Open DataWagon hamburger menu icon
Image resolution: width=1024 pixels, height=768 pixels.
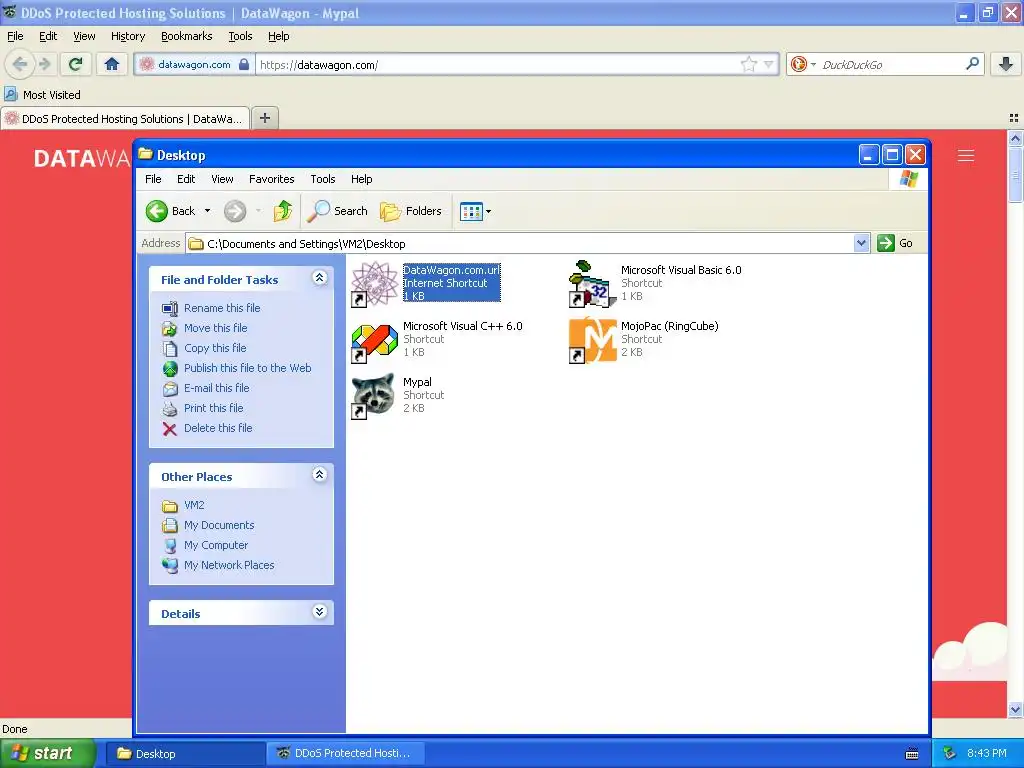pyautogui.click(x=966, y=155)
